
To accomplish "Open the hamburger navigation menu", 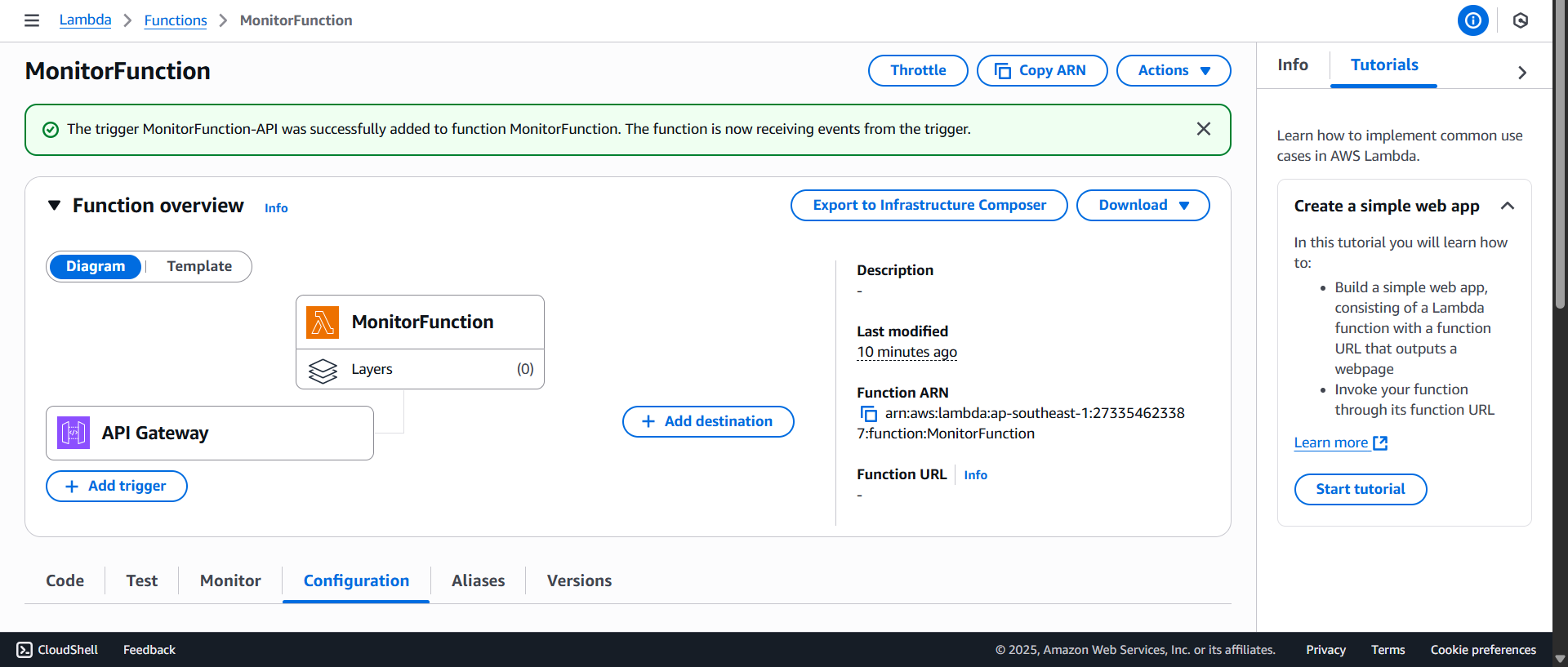I will click(32, 20).
